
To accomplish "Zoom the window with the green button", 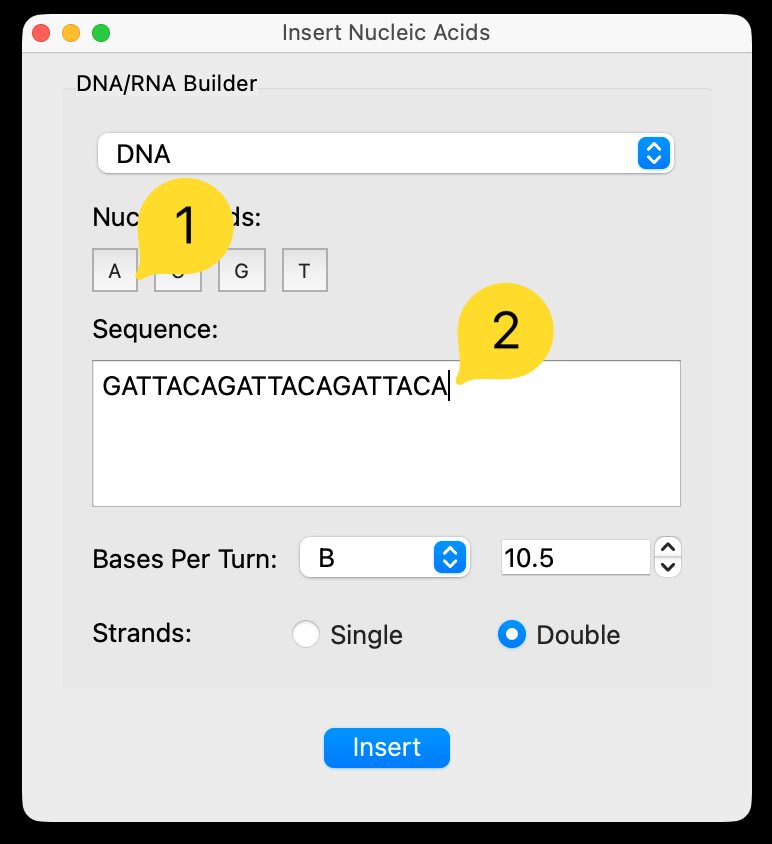I will point(101,33).
